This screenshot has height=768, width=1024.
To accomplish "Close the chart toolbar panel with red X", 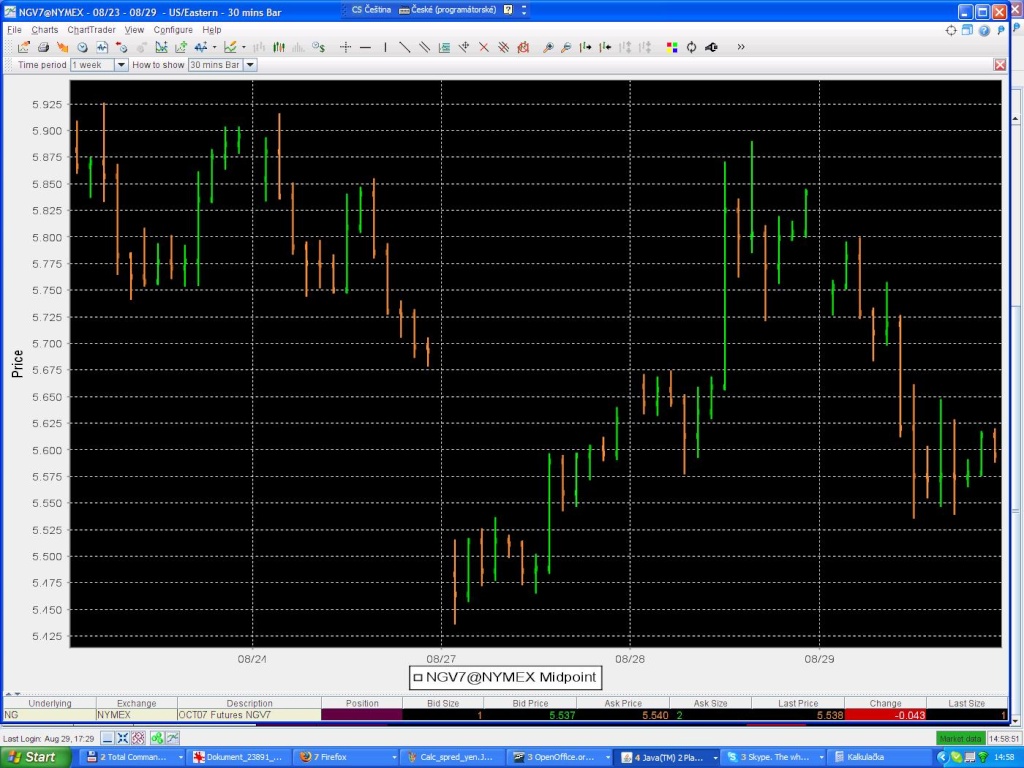I will pos(1000,65).
